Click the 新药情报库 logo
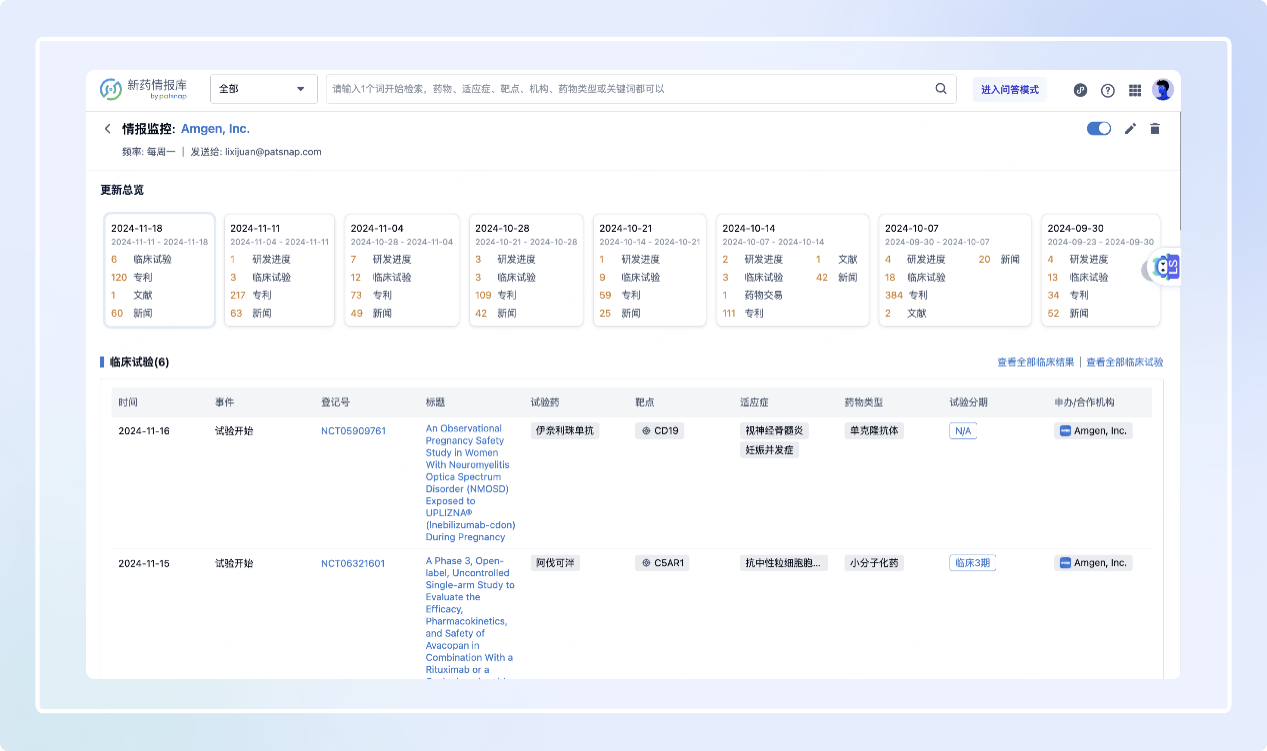Image resolution: width=1267 pixels, height=751 pixels. click(143, 89)
